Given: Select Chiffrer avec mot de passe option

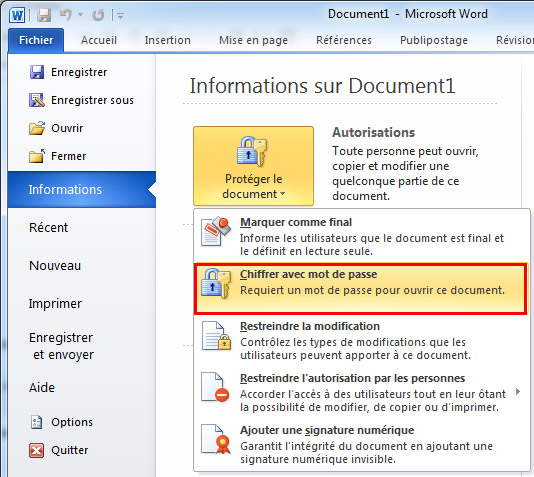Looking at the screenshot, I should pyautogui.click(x=361, y=289).
